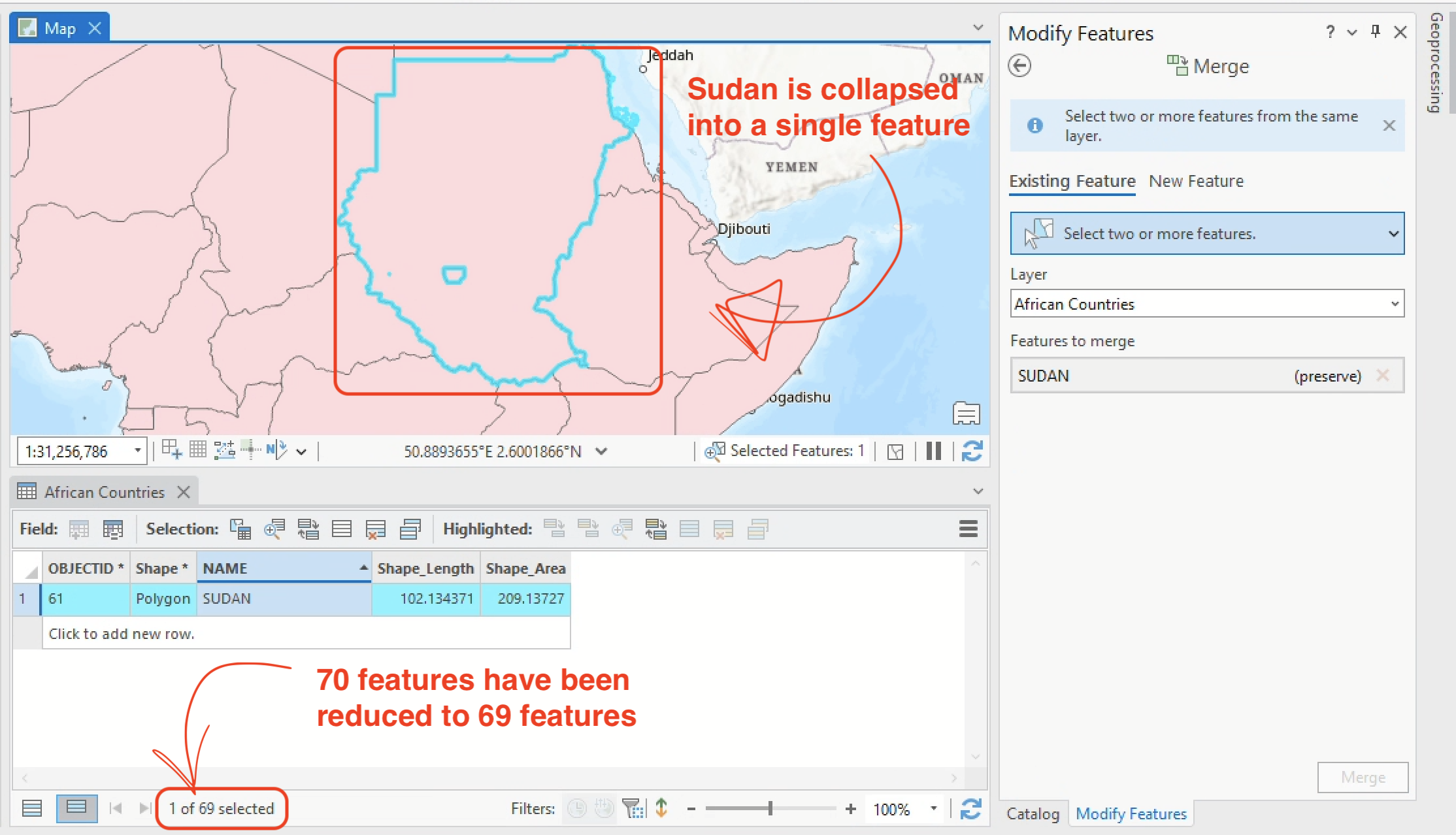Expand the Select two or more features dropdown

(1393, 233)
